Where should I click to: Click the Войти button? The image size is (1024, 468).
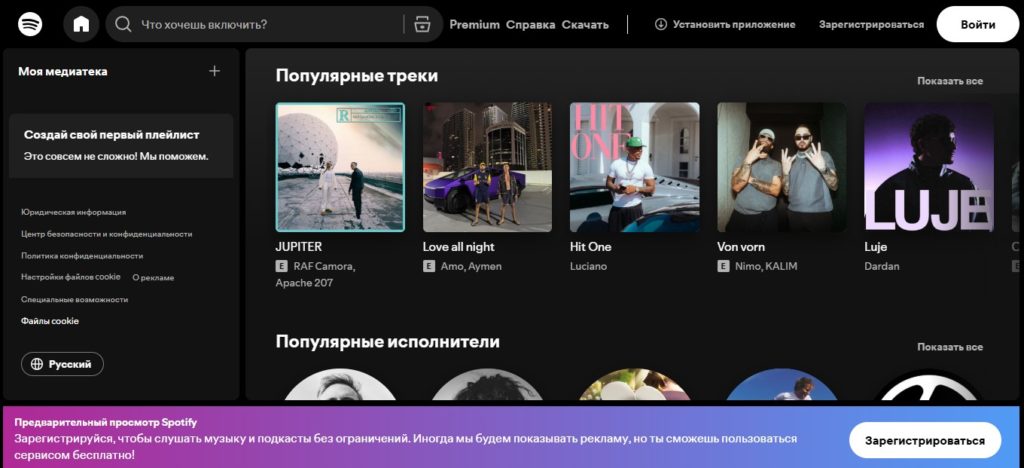978,24
